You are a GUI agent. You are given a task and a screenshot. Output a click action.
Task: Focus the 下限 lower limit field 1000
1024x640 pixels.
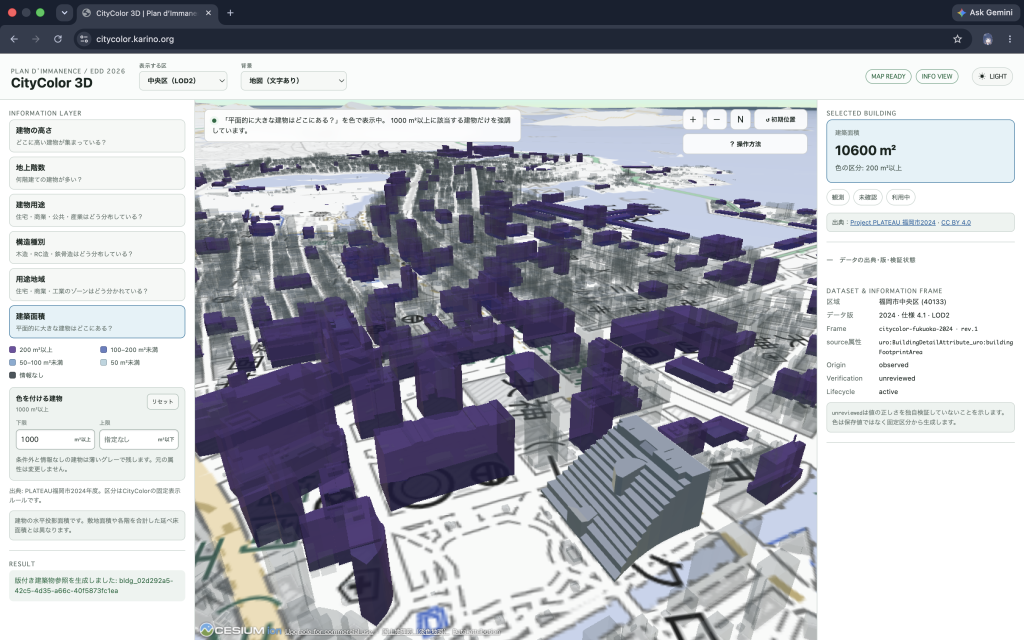(55, 440)
